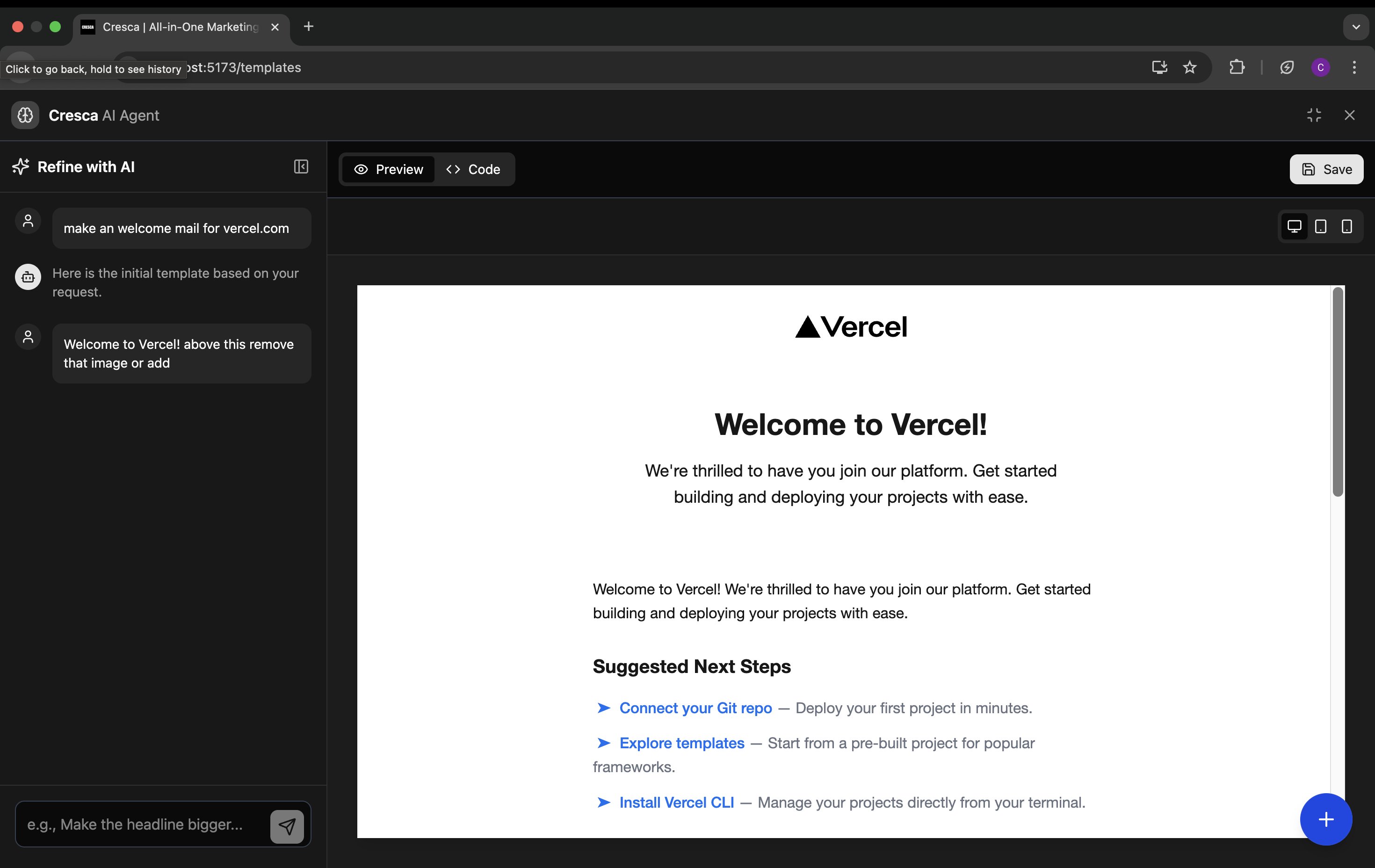Open the browser extensions menu

tap(1236, 67)
